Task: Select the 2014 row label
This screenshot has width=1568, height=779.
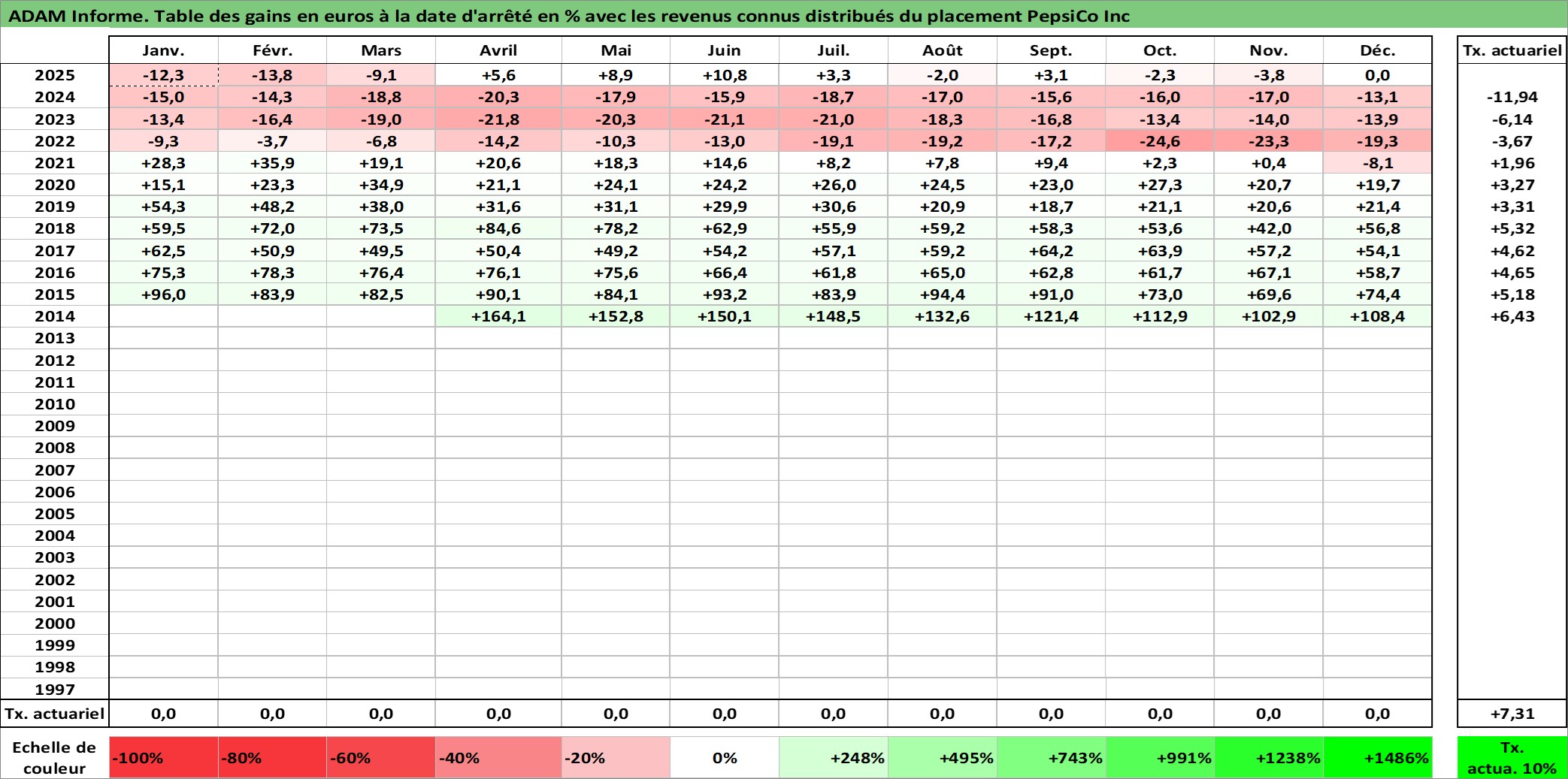Action: pyautogui.click(x=55, y=316)
